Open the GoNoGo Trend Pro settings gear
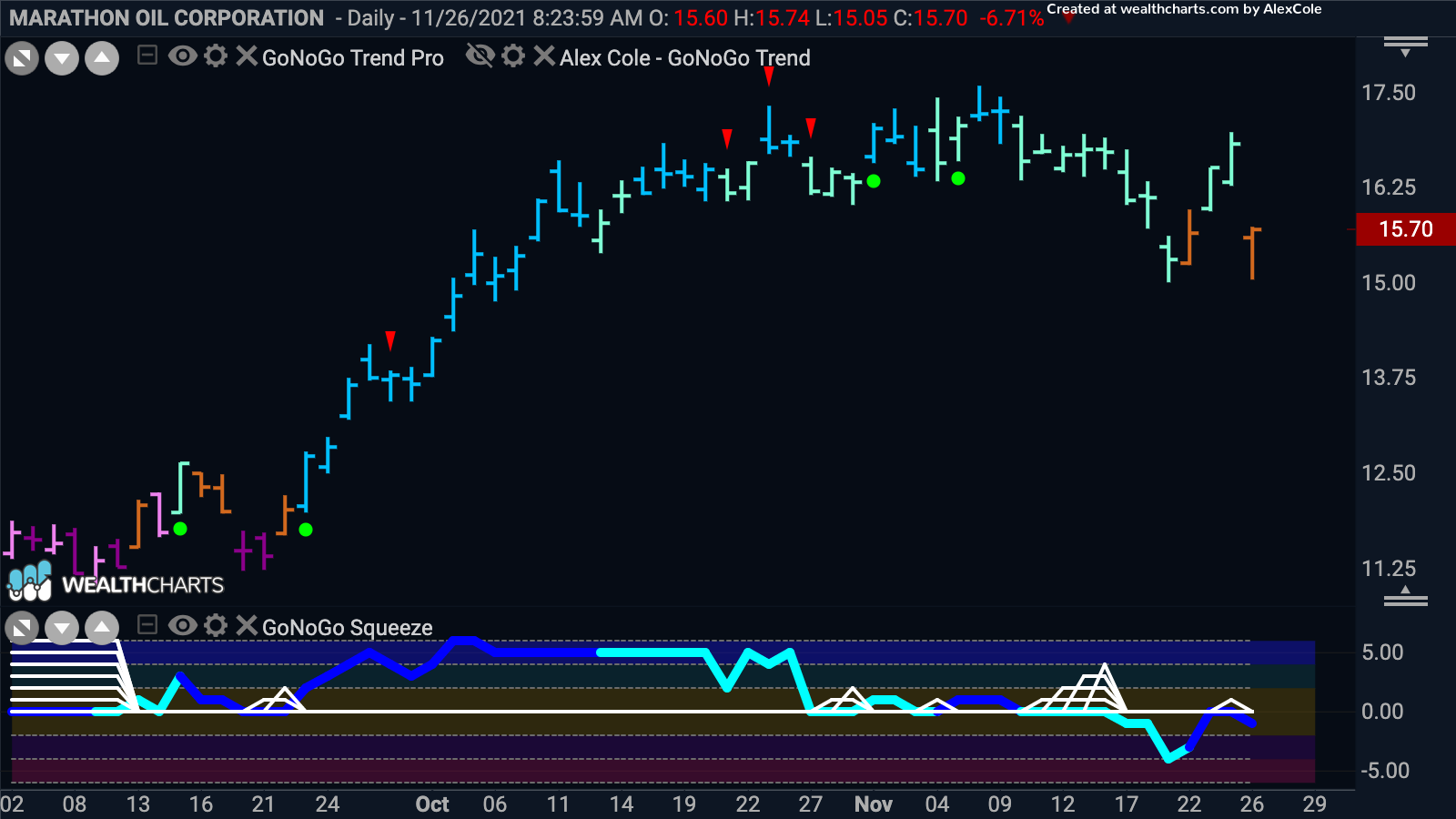Image resolution: width=1456 pixels, height=819 pixels. [x=216, y=56]
